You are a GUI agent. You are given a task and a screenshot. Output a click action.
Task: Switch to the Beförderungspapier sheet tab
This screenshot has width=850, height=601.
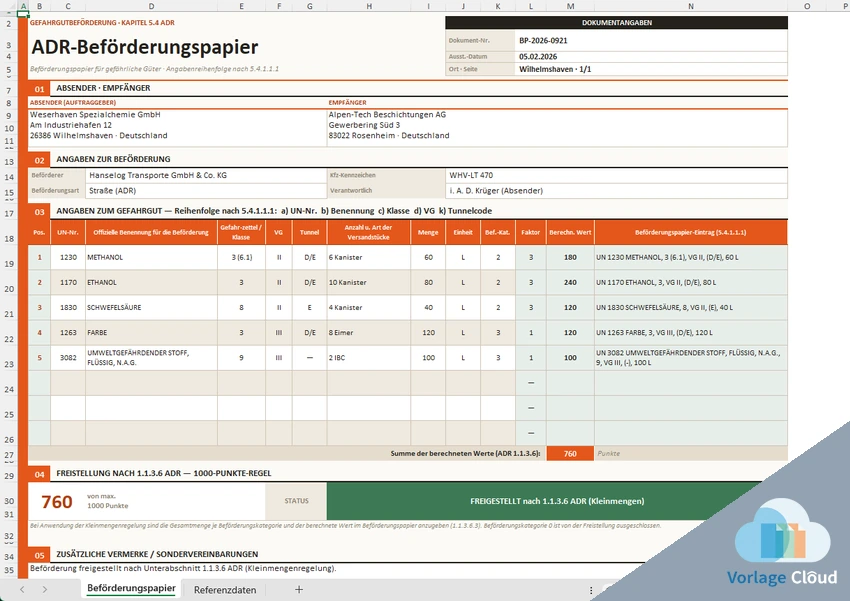tap(131, 588)
